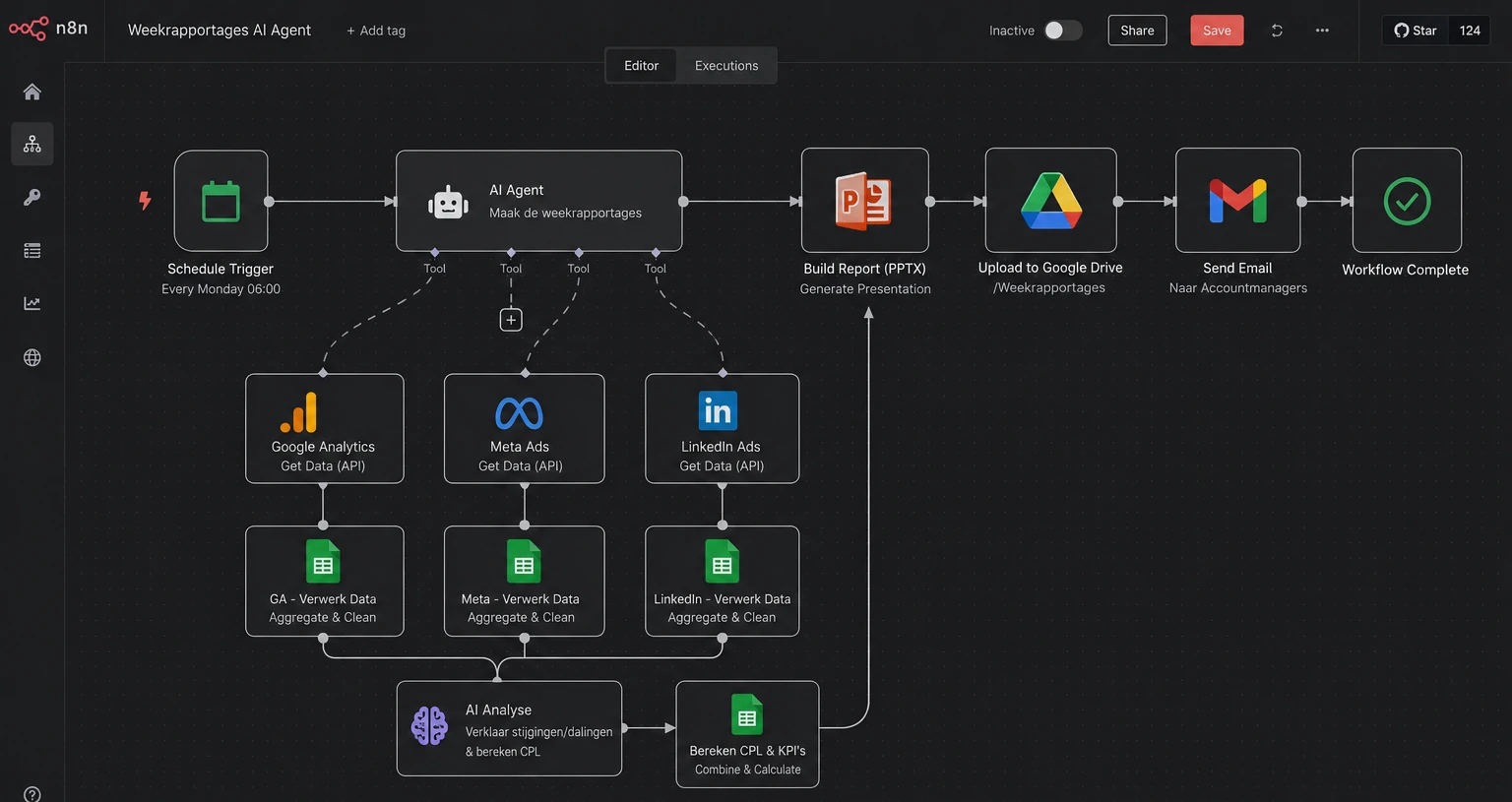Click the fourth Tool connector on AI Agent
Image resolution: width=1512 pixels, height=802 pixels.
tap(655, 253)
